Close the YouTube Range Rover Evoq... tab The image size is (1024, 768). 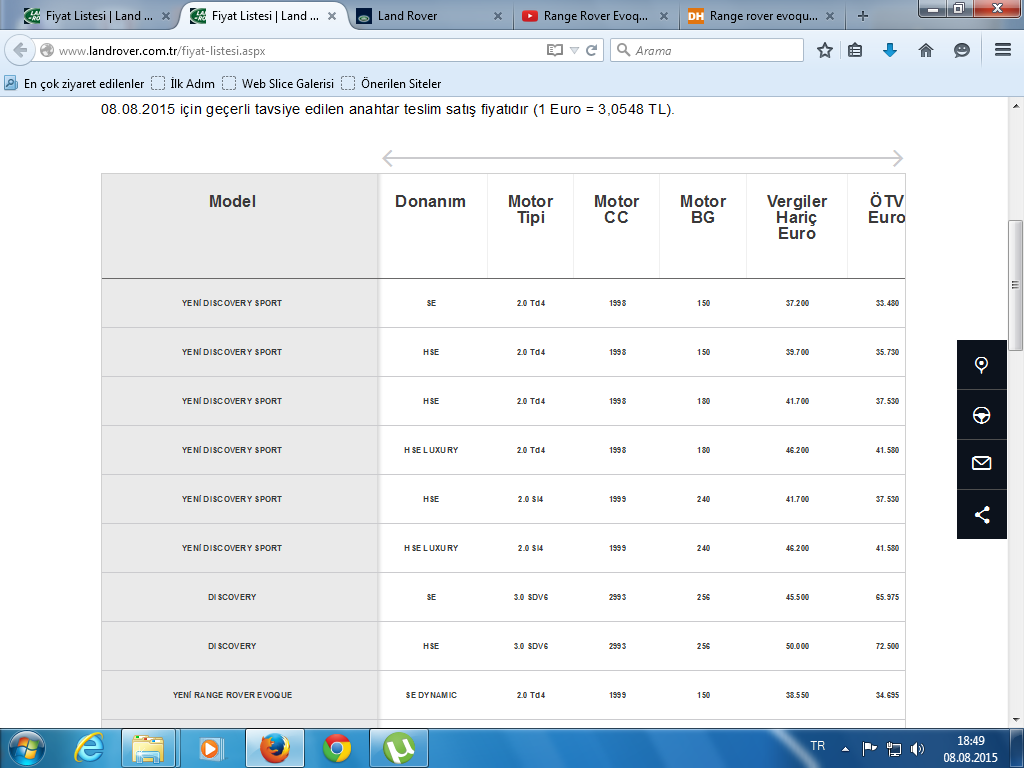[664, 16]
